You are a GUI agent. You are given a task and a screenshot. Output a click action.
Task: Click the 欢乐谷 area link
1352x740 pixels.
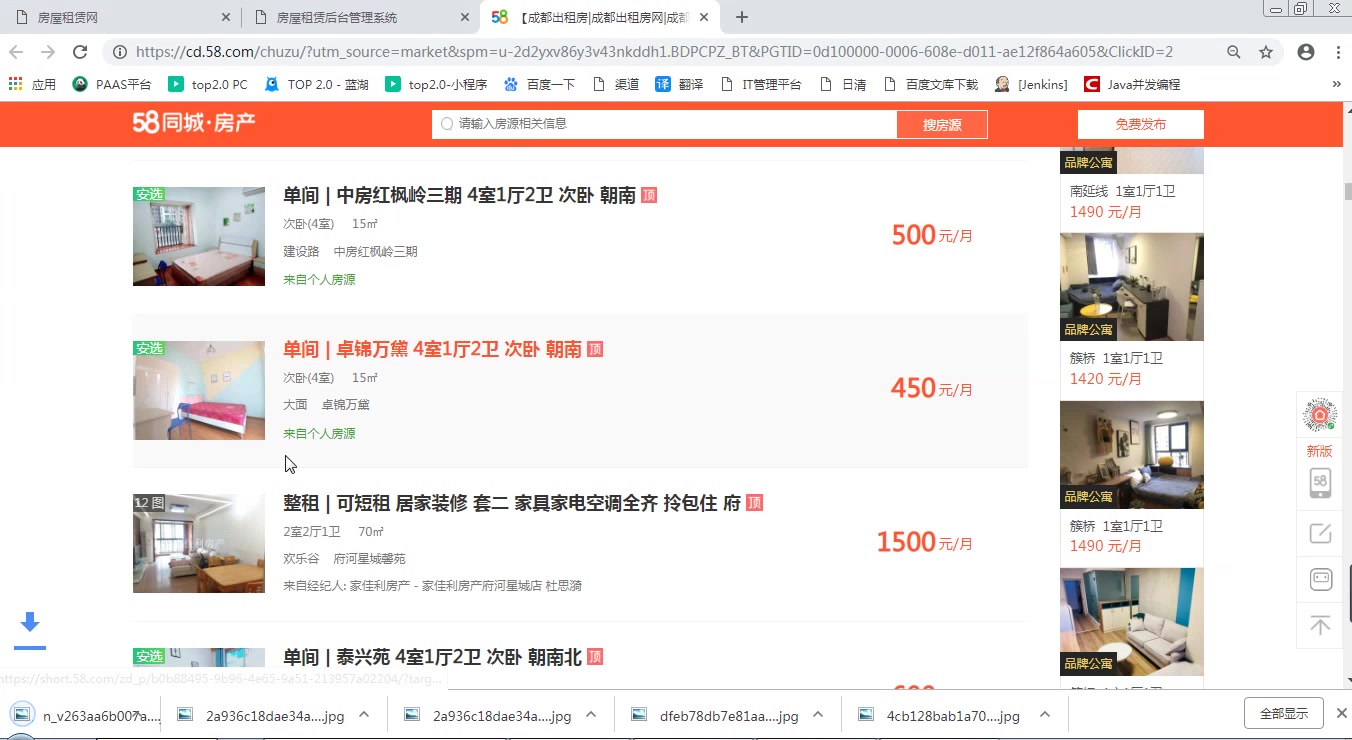click(301, 559)
